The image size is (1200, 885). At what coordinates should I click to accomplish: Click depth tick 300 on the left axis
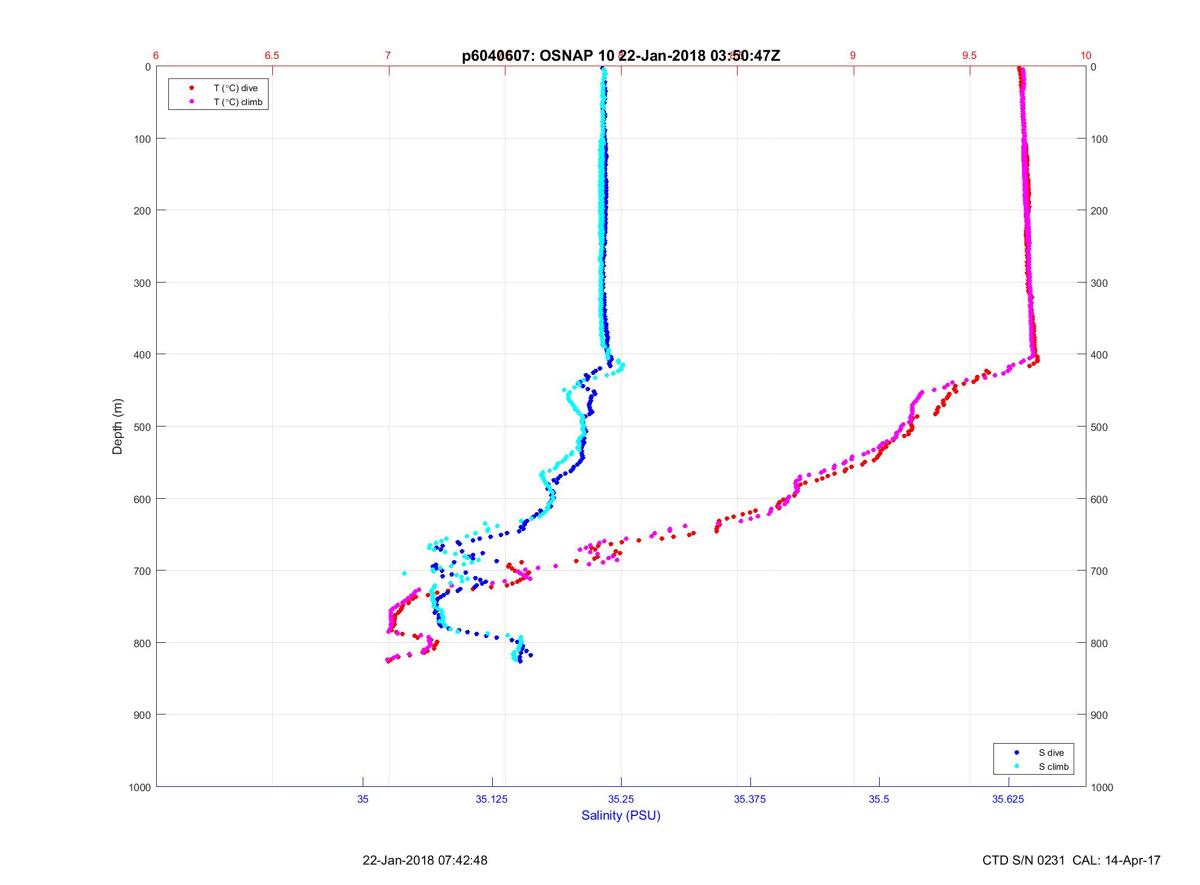tap(141, 283)
